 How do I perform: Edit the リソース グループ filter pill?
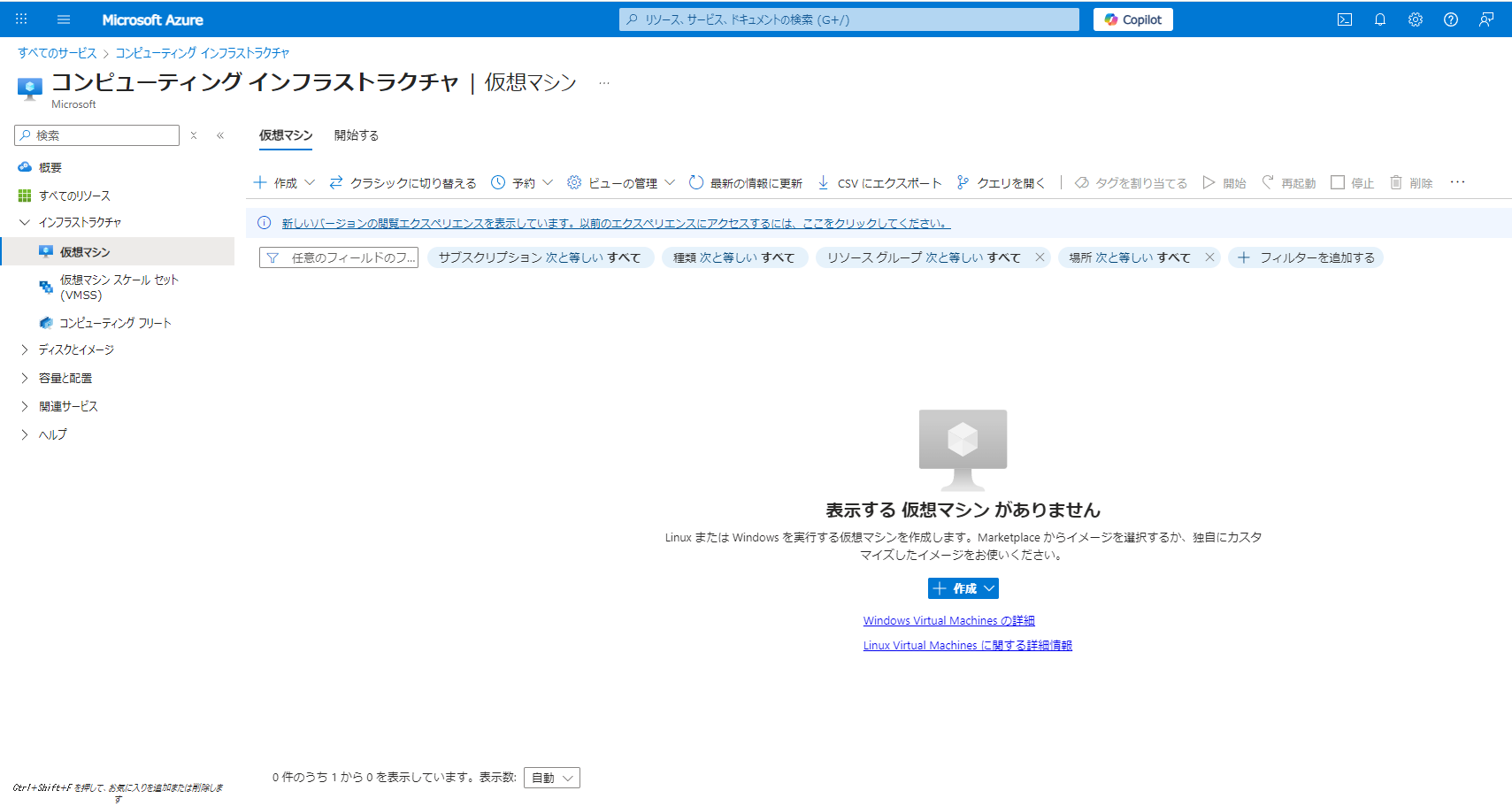[924, 257]
